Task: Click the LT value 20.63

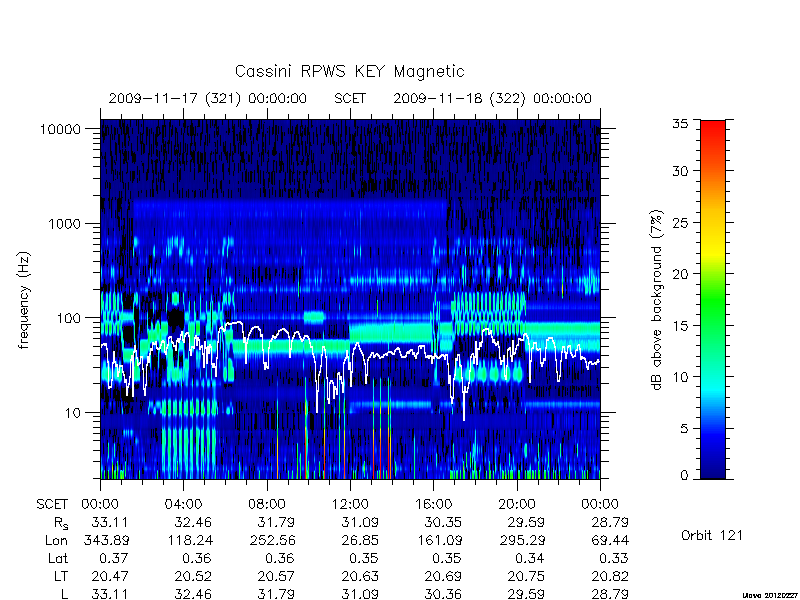Action: [360, 576]
